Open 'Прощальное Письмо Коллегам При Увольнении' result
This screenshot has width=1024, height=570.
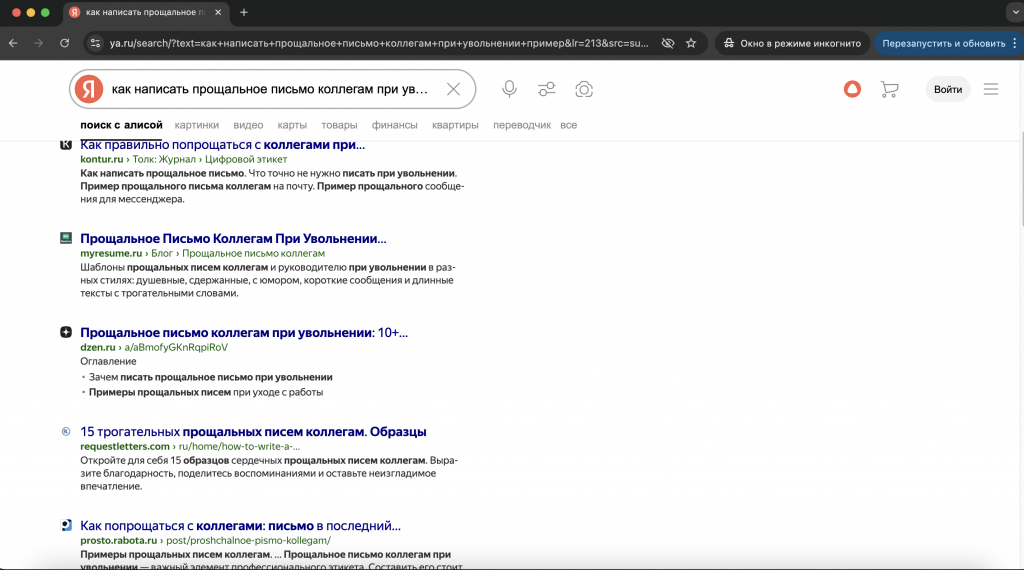[x=233, y=238]
